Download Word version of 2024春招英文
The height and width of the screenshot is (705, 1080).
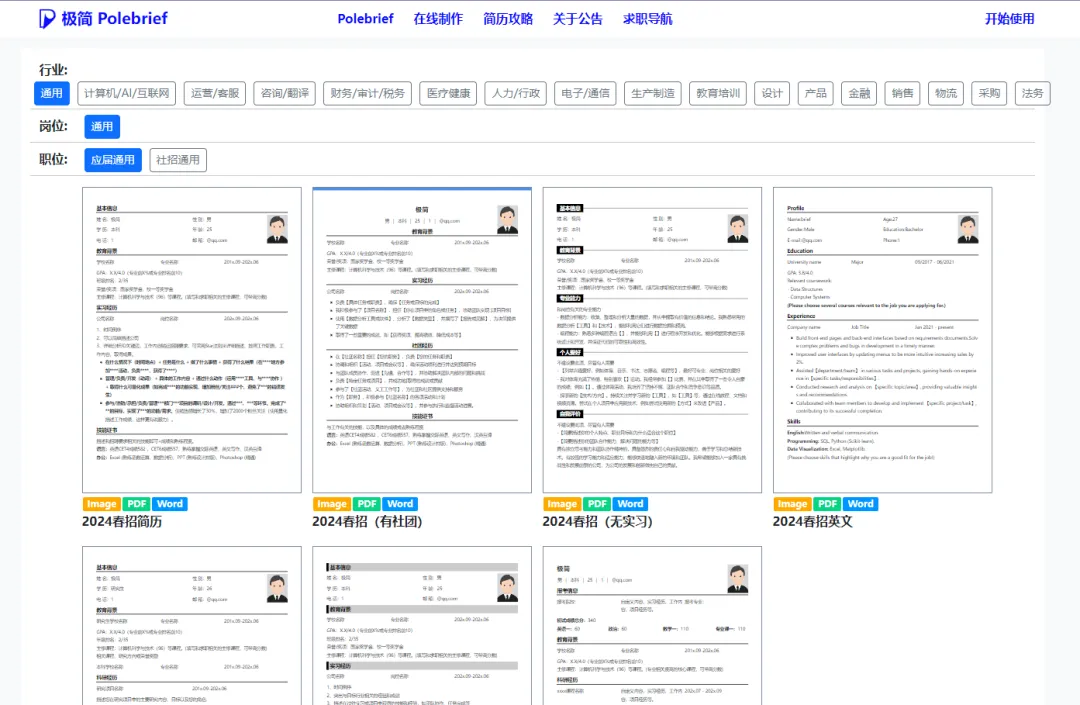860,504
